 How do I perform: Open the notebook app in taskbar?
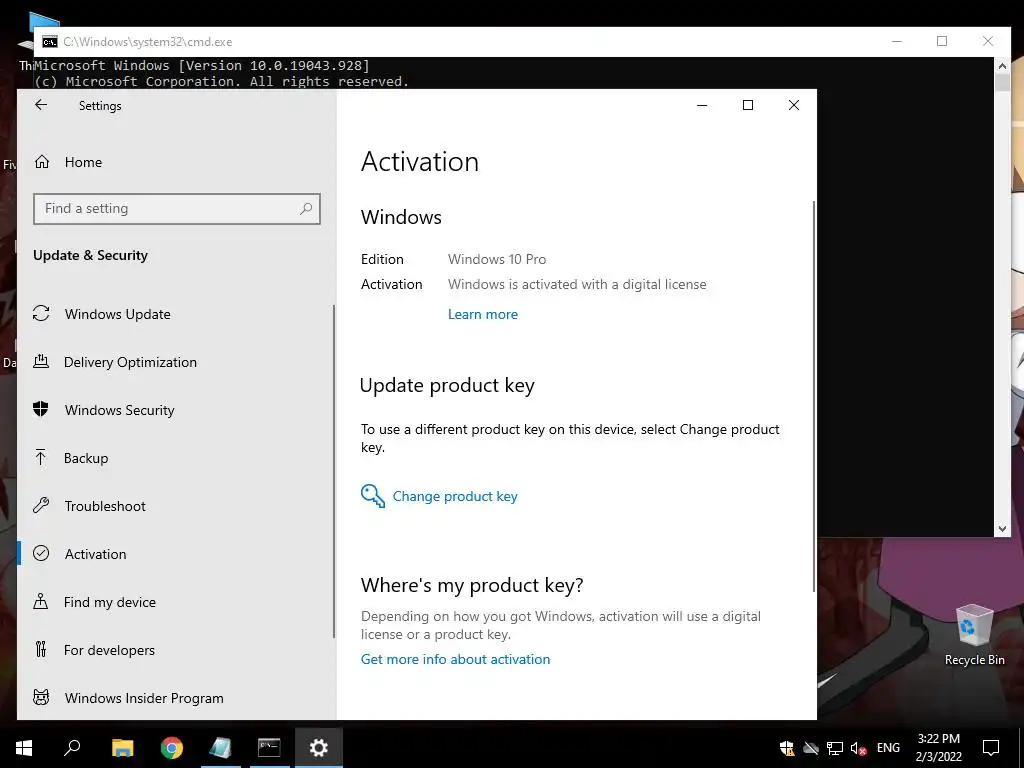220,748
